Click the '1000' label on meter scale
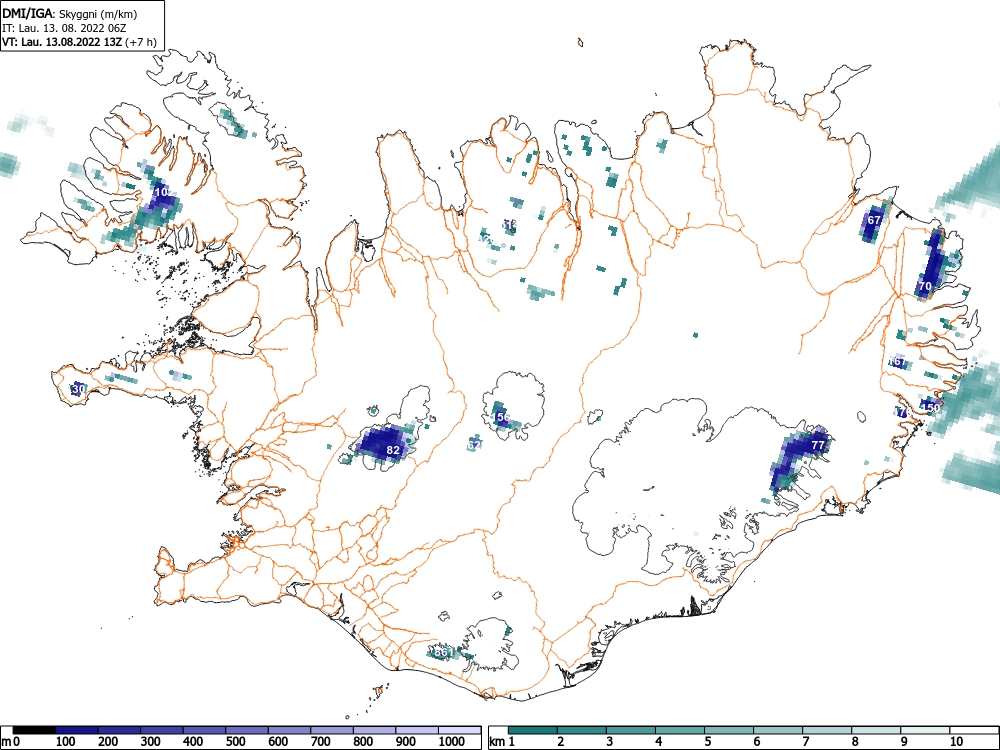The height and width of the screenshot is (750, 1000). (452, 742)
